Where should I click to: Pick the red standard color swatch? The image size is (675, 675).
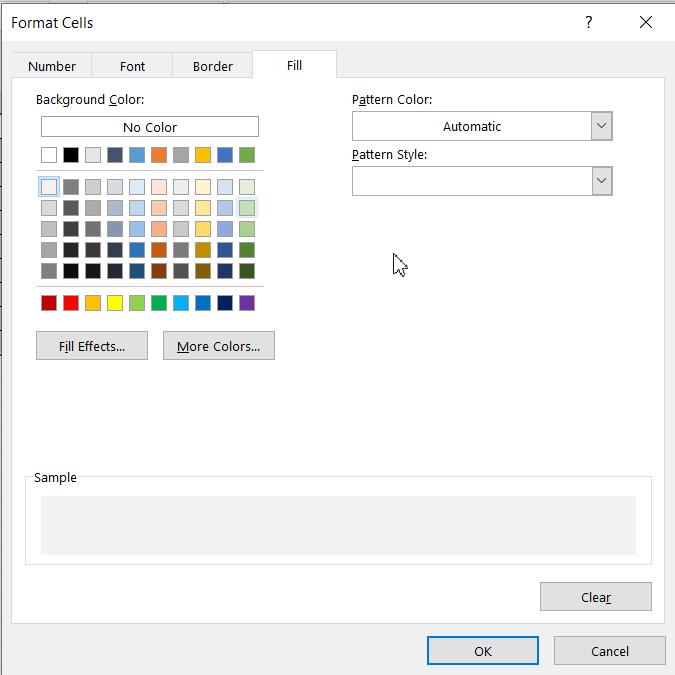pyautogui.click(x=71, y=303)
